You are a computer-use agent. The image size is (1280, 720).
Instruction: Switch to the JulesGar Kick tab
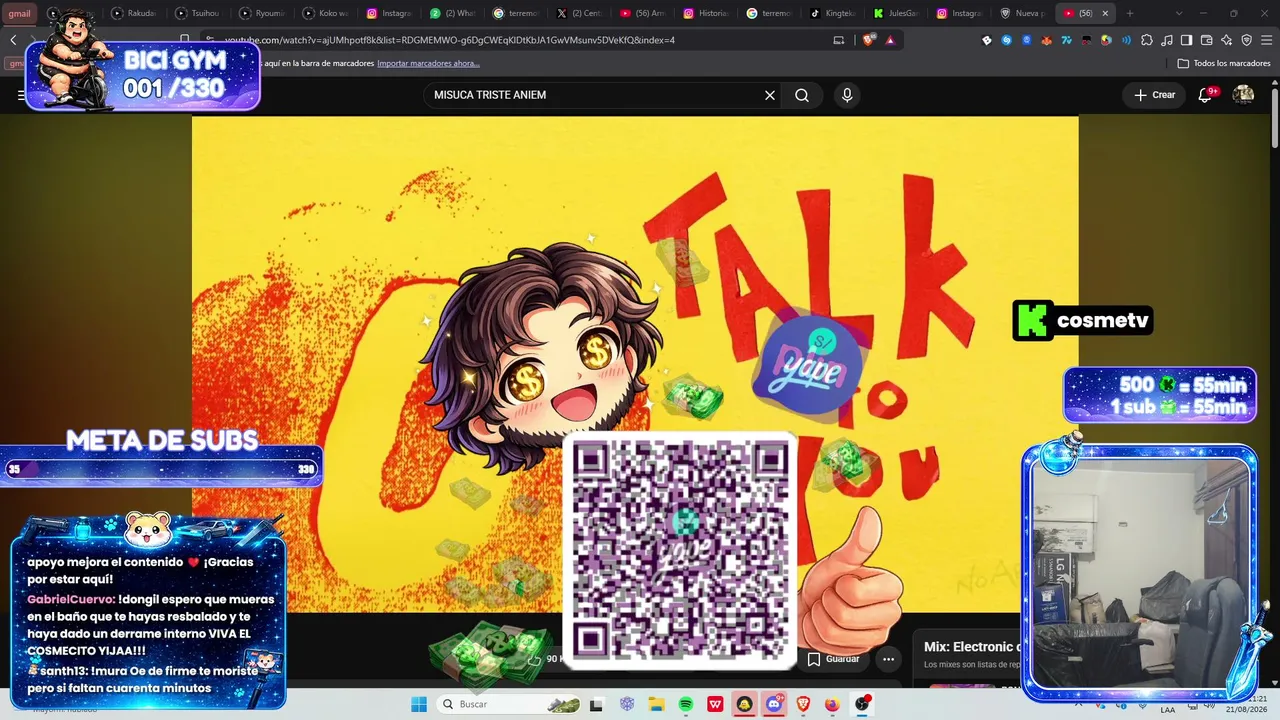[895, 14]
